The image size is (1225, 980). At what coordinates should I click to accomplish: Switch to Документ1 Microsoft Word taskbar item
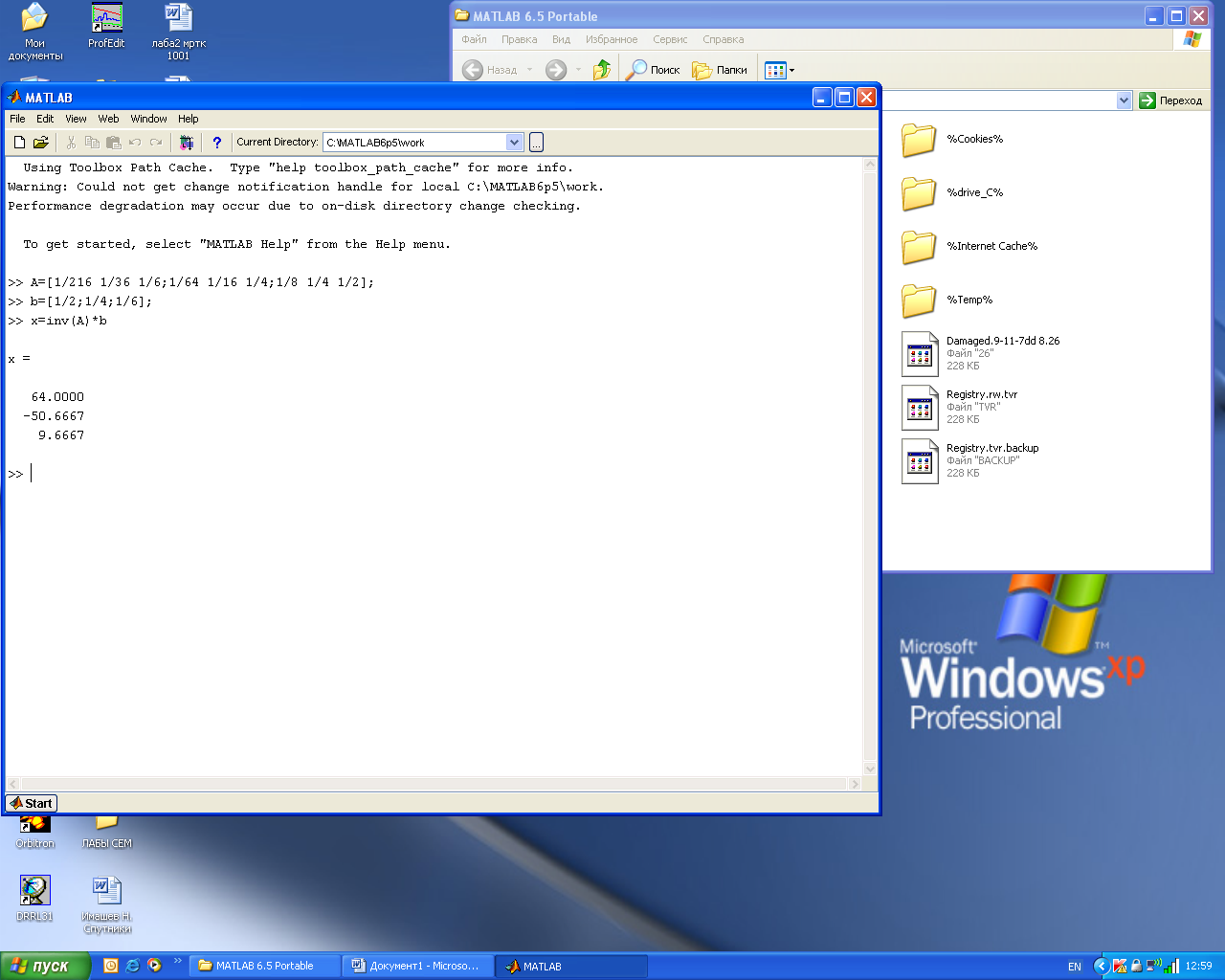coord(417,966)
